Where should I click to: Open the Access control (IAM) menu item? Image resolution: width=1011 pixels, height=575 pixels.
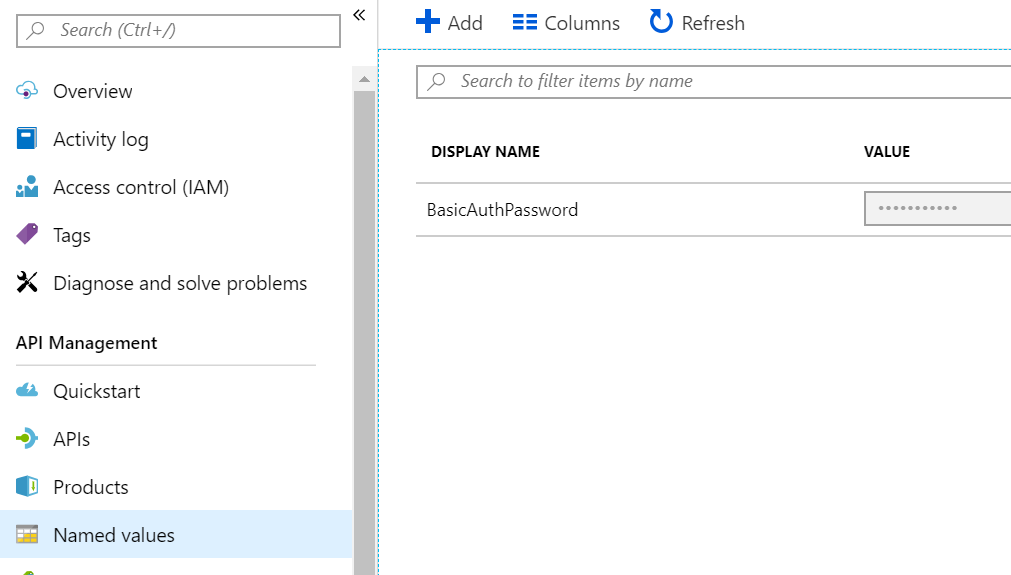pyautogui.click(x=141, y=187)
